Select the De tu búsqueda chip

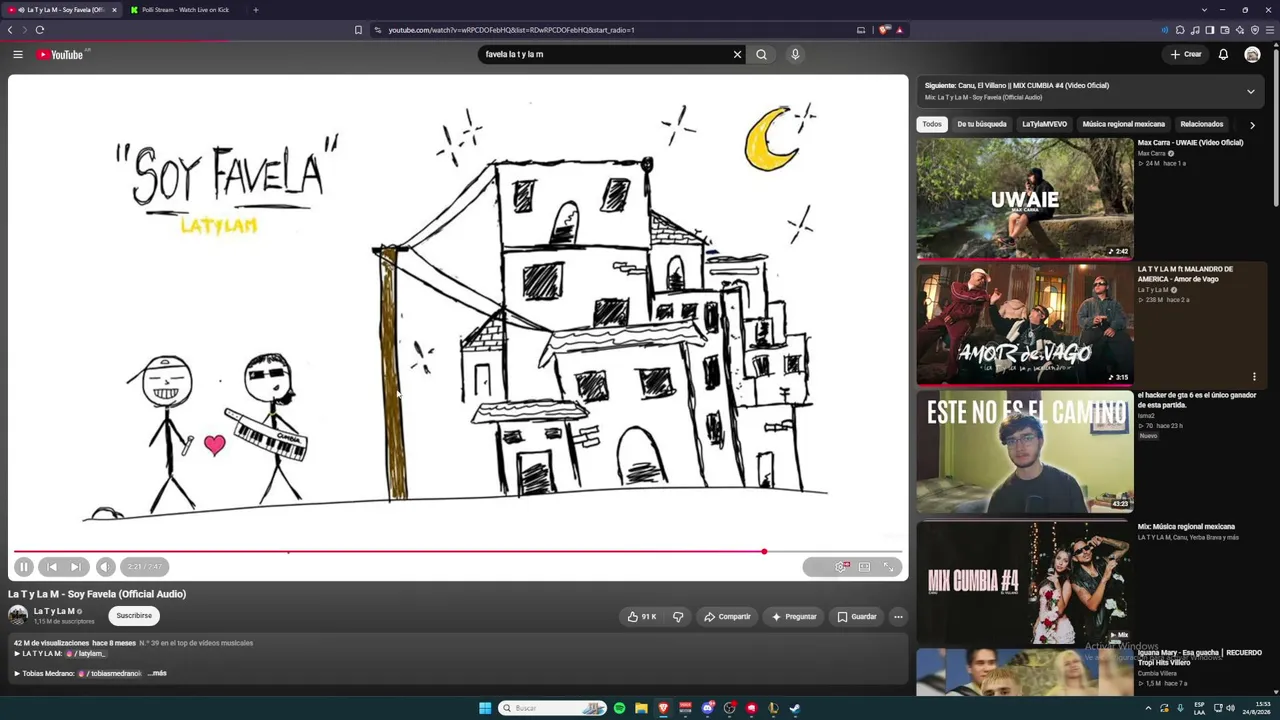tap(982, 124)
